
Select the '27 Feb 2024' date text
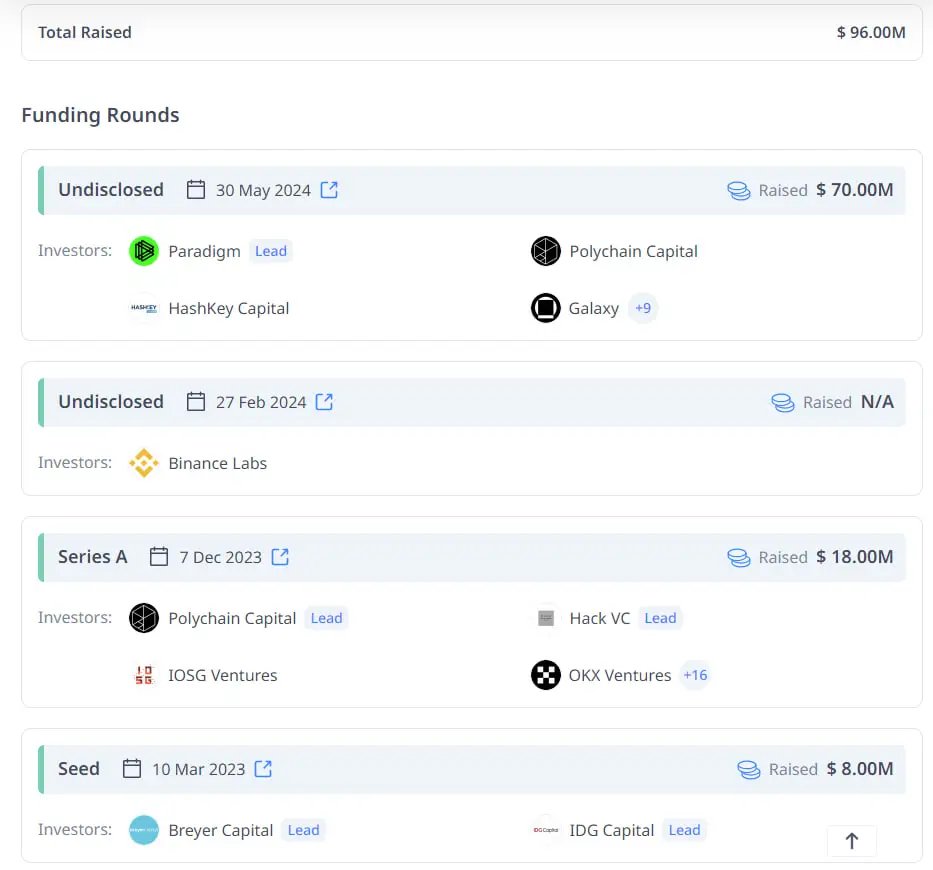261,402
